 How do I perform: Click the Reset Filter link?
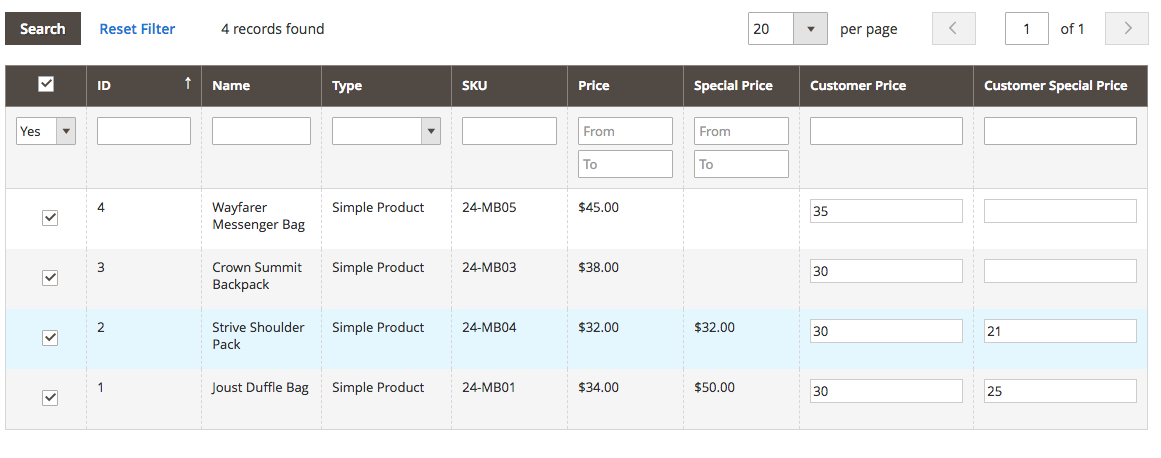(137, 29)
